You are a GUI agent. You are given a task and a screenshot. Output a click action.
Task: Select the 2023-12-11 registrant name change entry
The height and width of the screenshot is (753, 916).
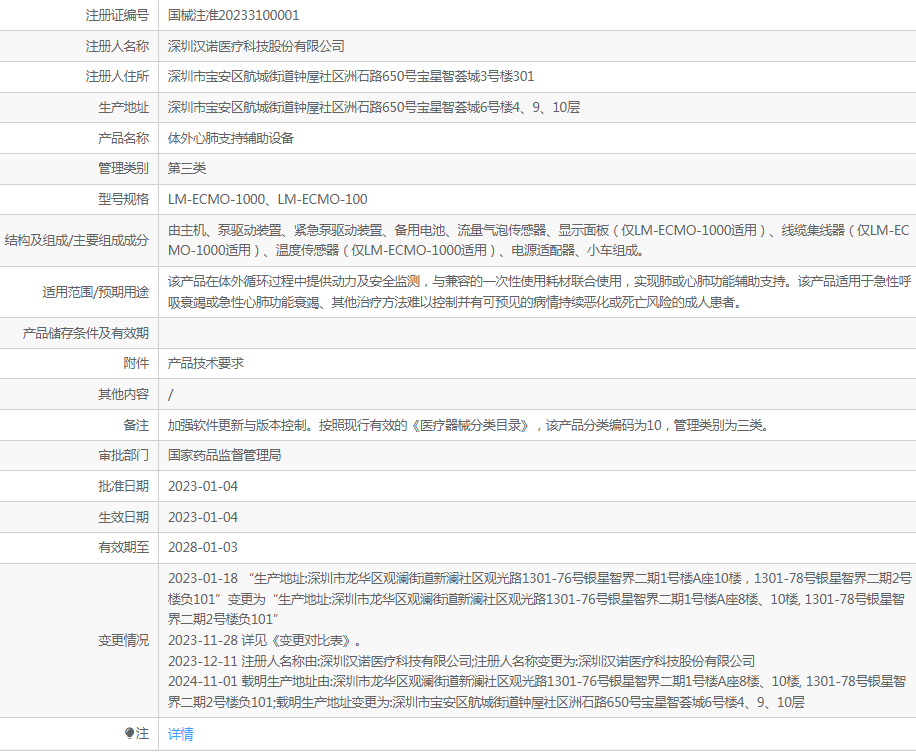point(462,661)
